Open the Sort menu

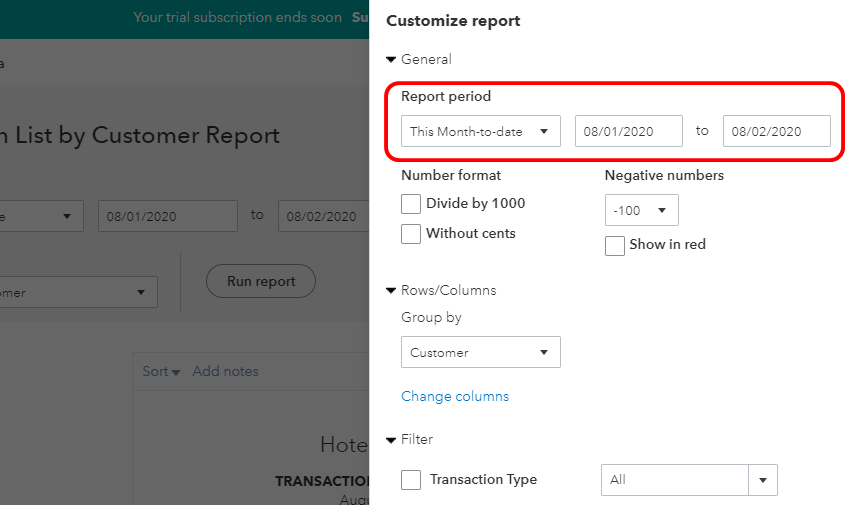160,372
